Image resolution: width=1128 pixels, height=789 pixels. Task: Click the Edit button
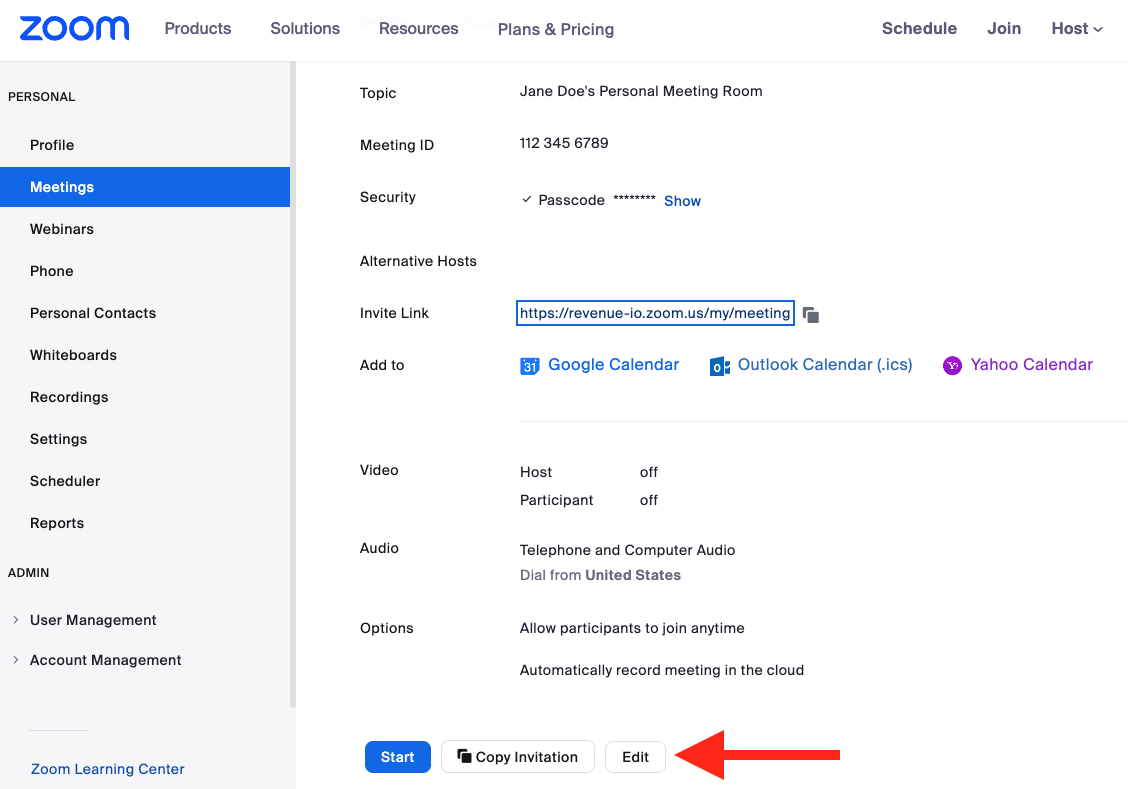[x=635, y=757]
